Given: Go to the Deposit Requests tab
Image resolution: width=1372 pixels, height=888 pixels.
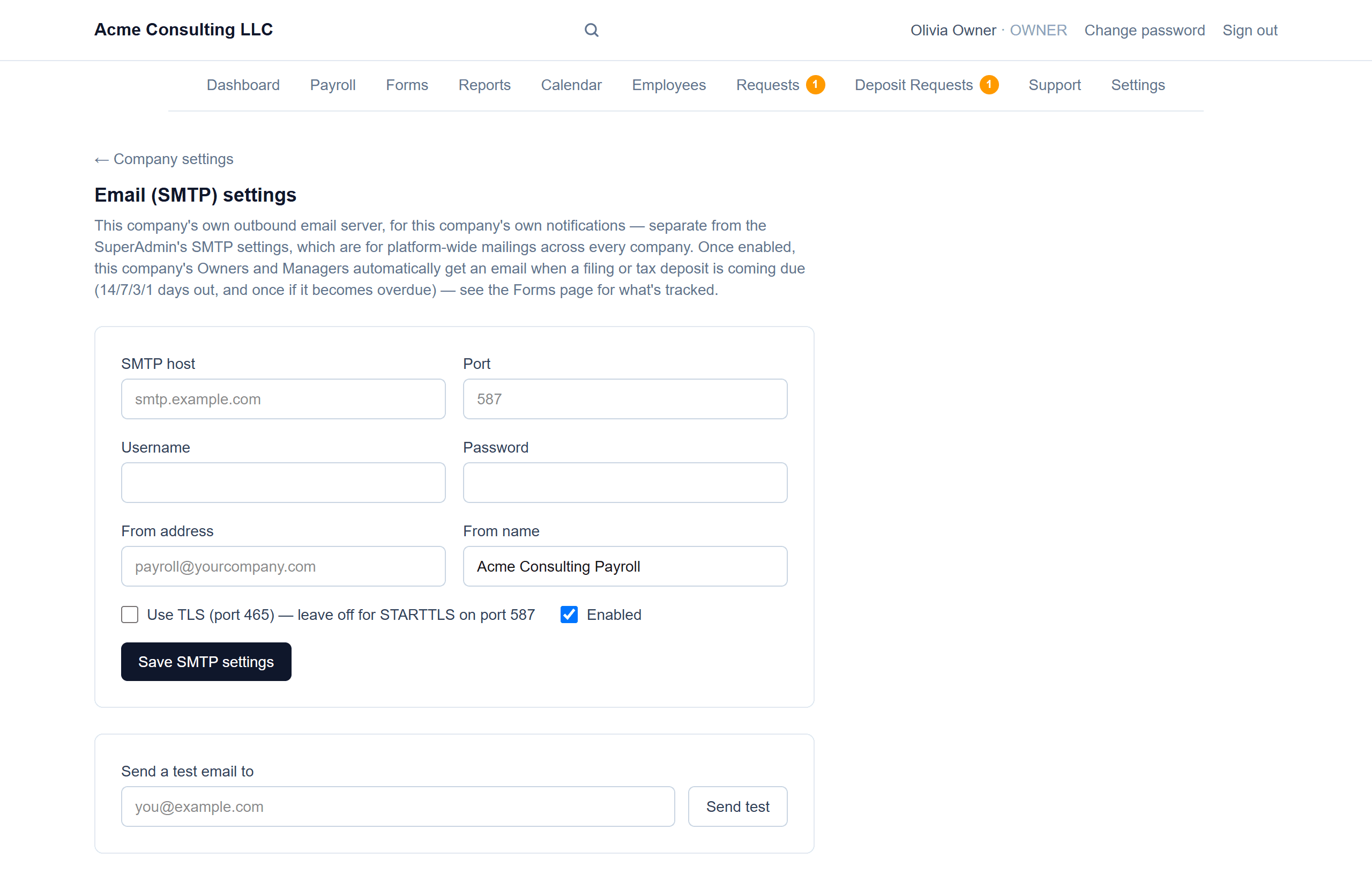Looking at the screenshot, I should coord(913,85).
